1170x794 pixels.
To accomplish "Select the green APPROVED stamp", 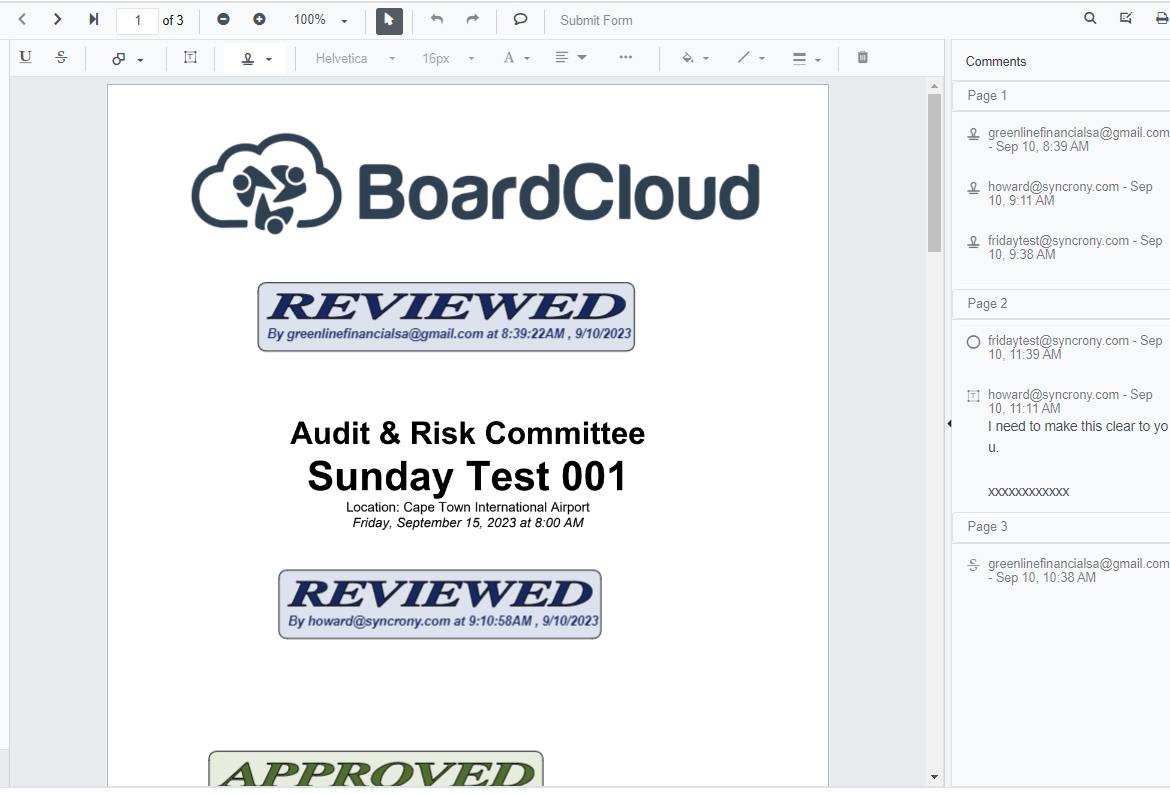I will tap(376, 769).
